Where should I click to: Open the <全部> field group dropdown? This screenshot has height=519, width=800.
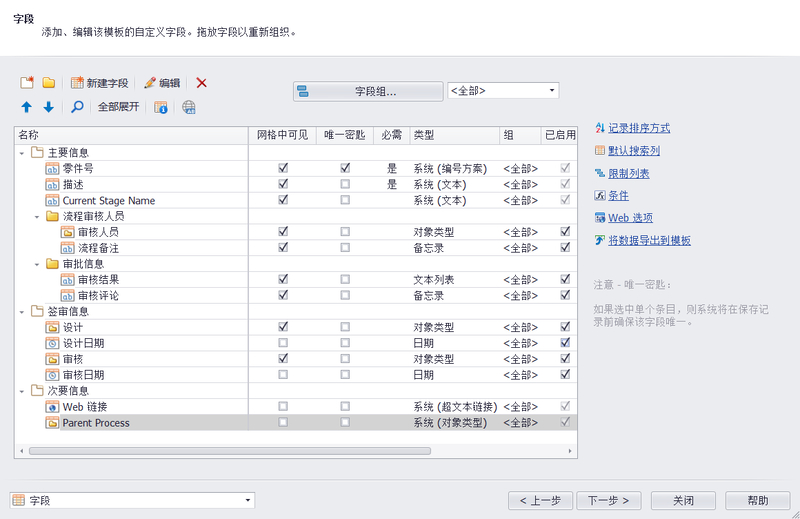(x=503, y=91)
